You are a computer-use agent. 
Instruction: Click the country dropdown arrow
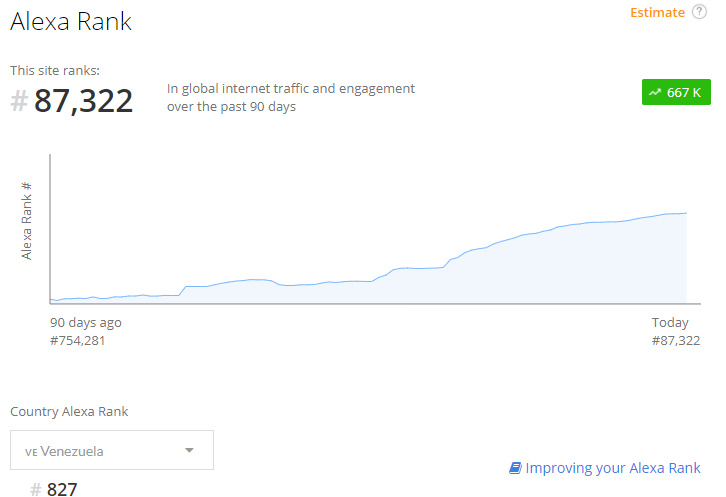tap(189, 450)
